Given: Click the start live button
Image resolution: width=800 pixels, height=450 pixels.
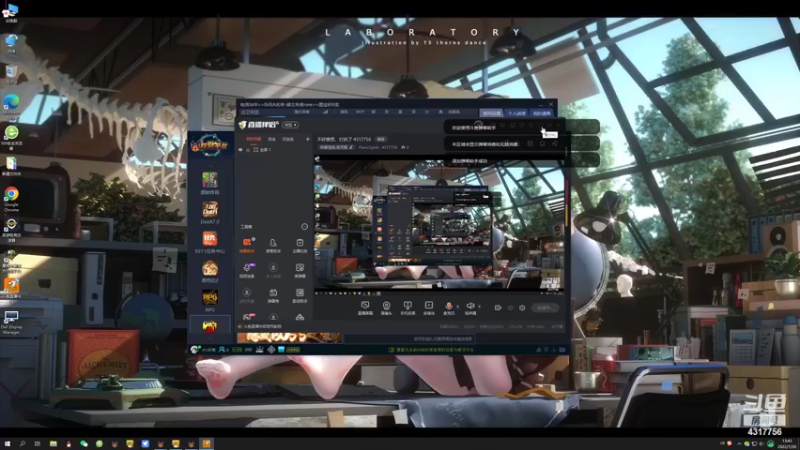Looking at the screenshot, I should click(544, 308).
